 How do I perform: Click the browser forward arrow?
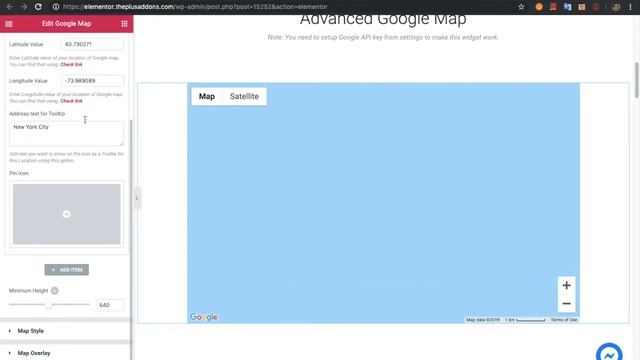(x=24, y=7)
